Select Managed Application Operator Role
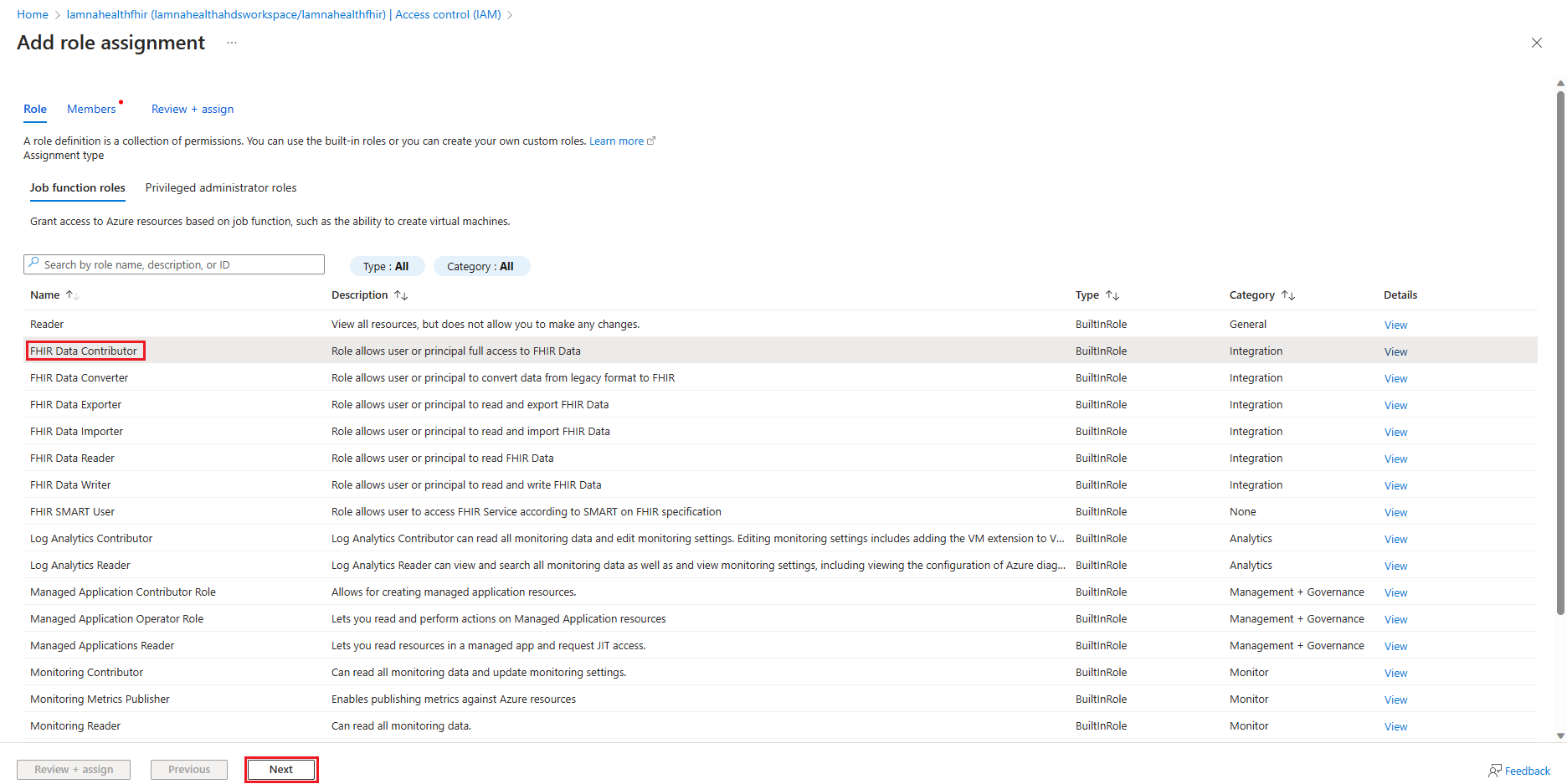Image resolution: width=1567 pixels, height=784 pixels. (x=780, y=618)
